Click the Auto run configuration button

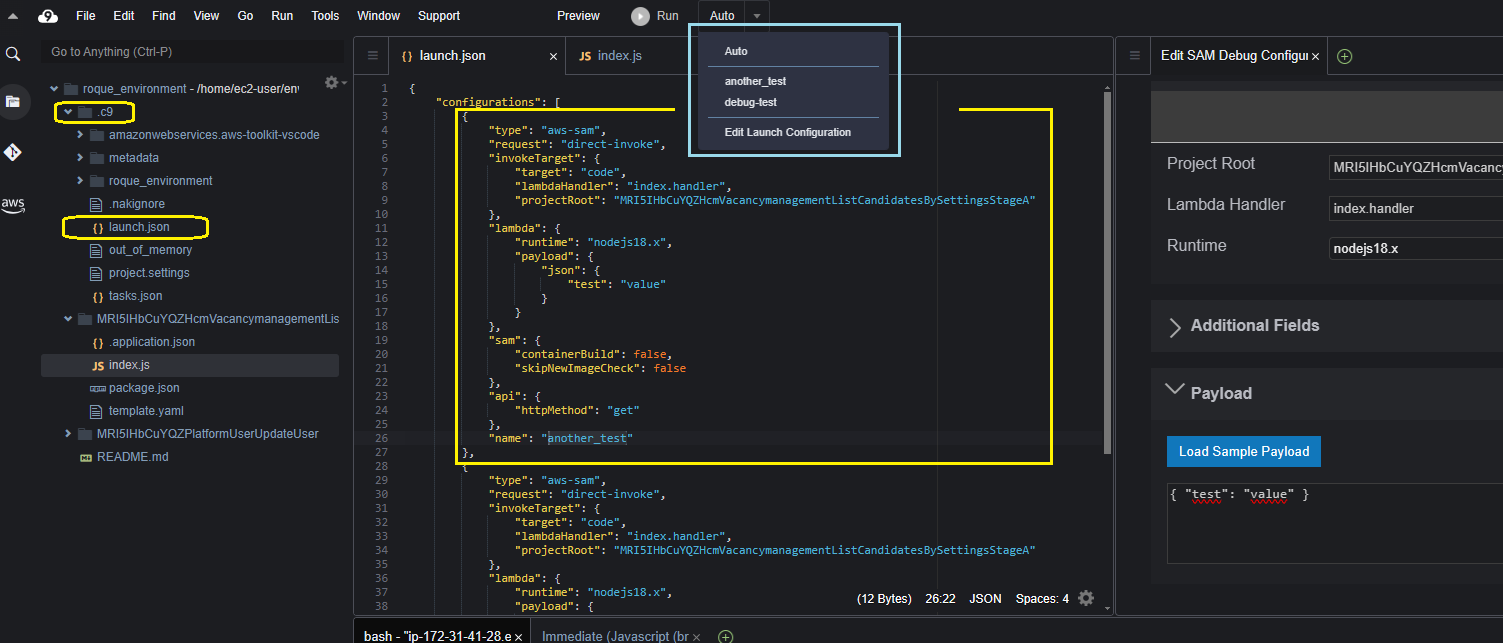(722, 16)
